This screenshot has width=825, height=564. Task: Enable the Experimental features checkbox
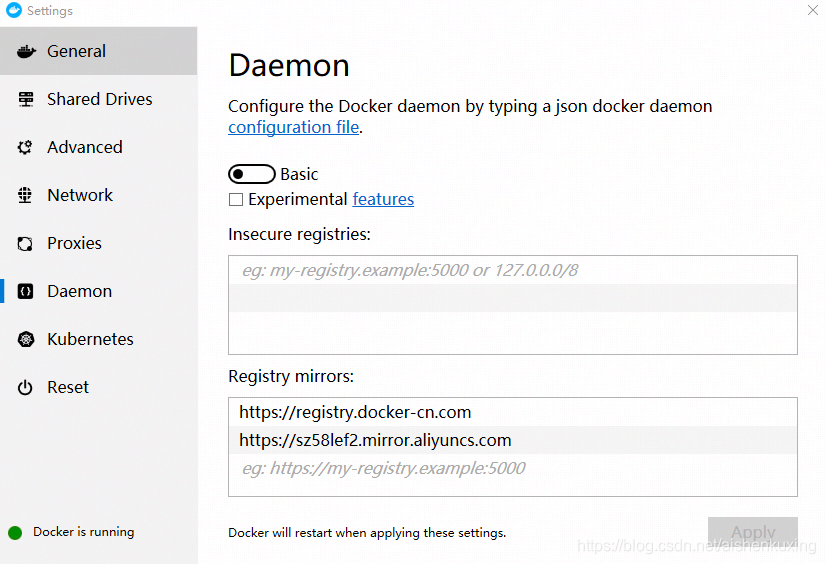coord(236,199)
